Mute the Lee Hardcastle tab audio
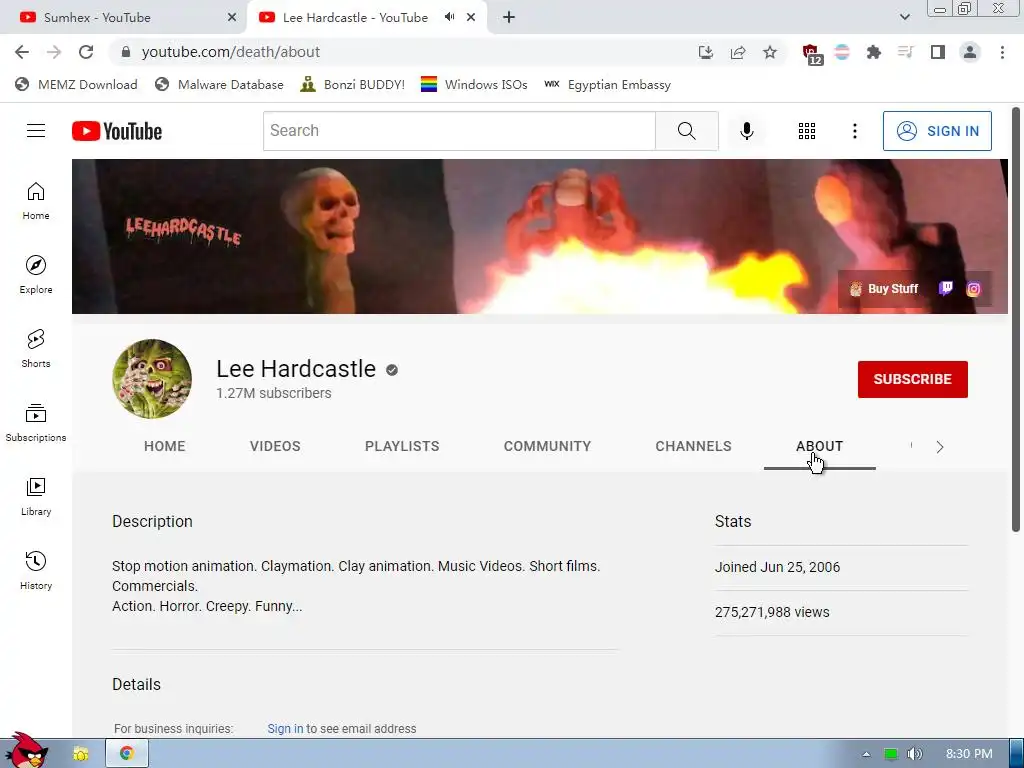Viewport: 1024px width, 768px height. click(x=449, y=17)
